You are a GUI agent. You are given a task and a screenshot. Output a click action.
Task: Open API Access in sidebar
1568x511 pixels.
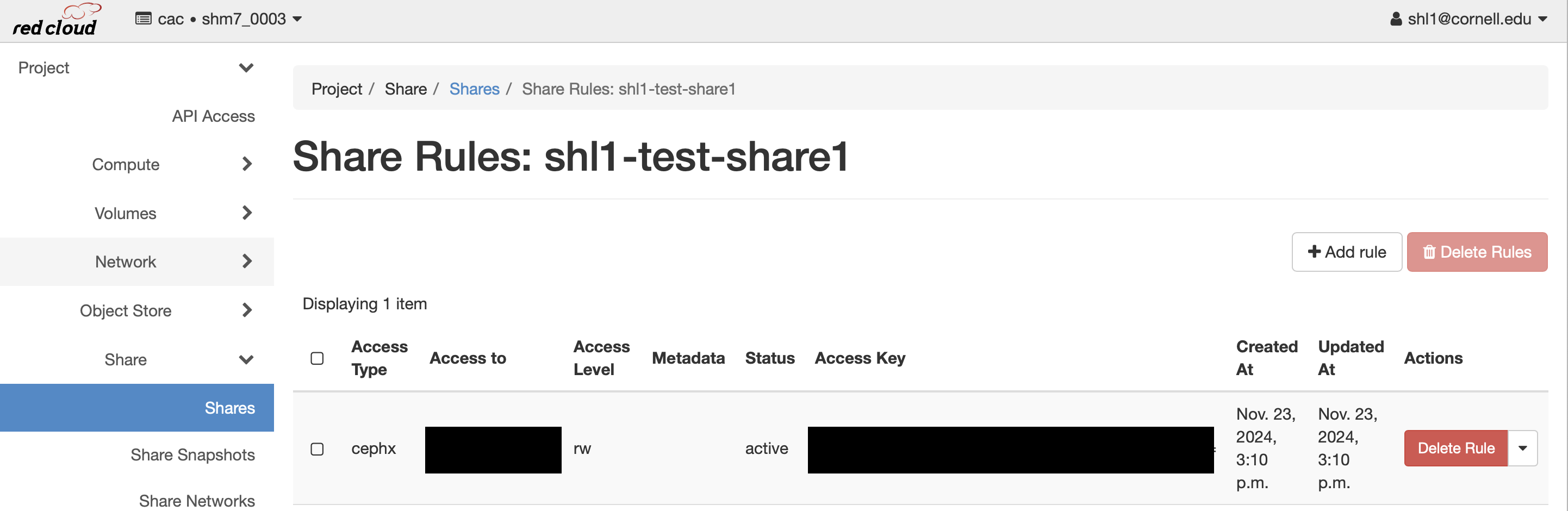coord(213,116)
